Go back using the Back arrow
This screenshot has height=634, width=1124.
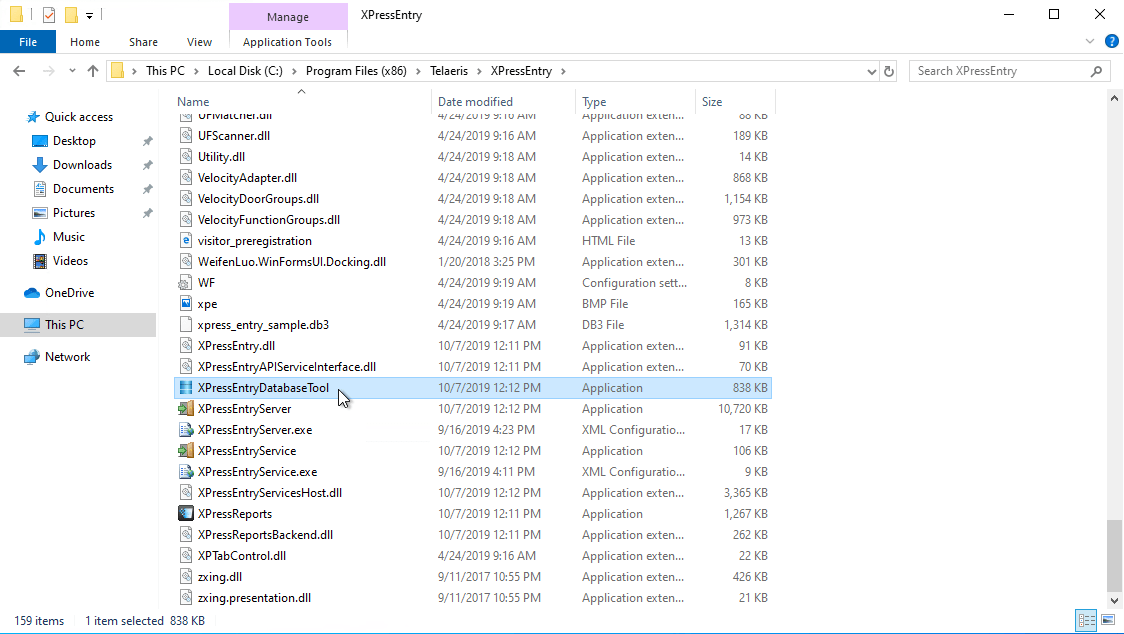(19, 71)
